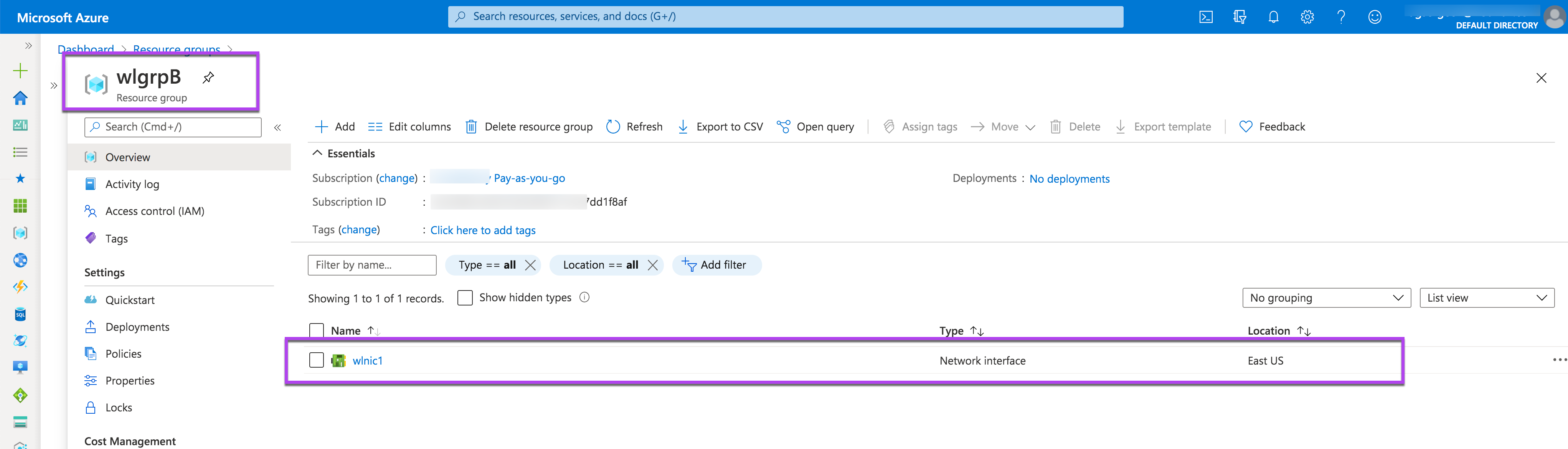
Task: Pin wlgrpB to dashboard
Action: [208, 77]
